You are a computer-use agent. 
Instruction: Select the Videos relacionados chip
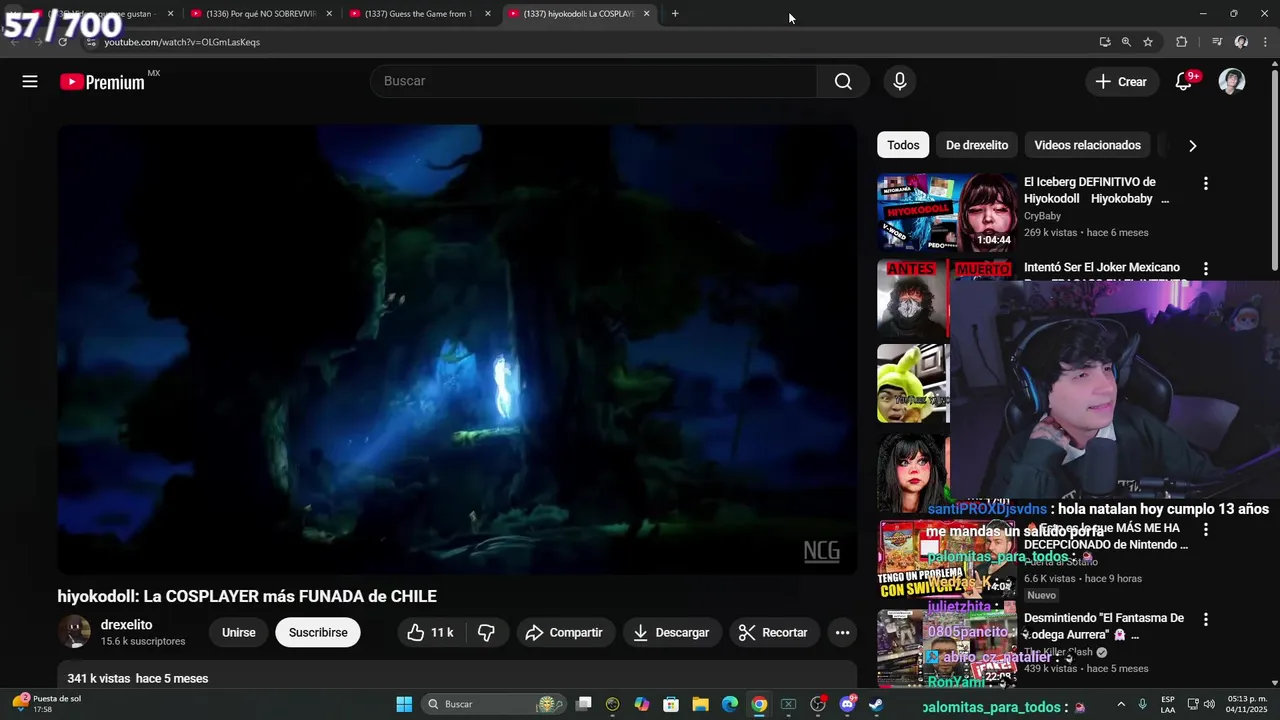pyautogui.click(x=1087, y=145)
